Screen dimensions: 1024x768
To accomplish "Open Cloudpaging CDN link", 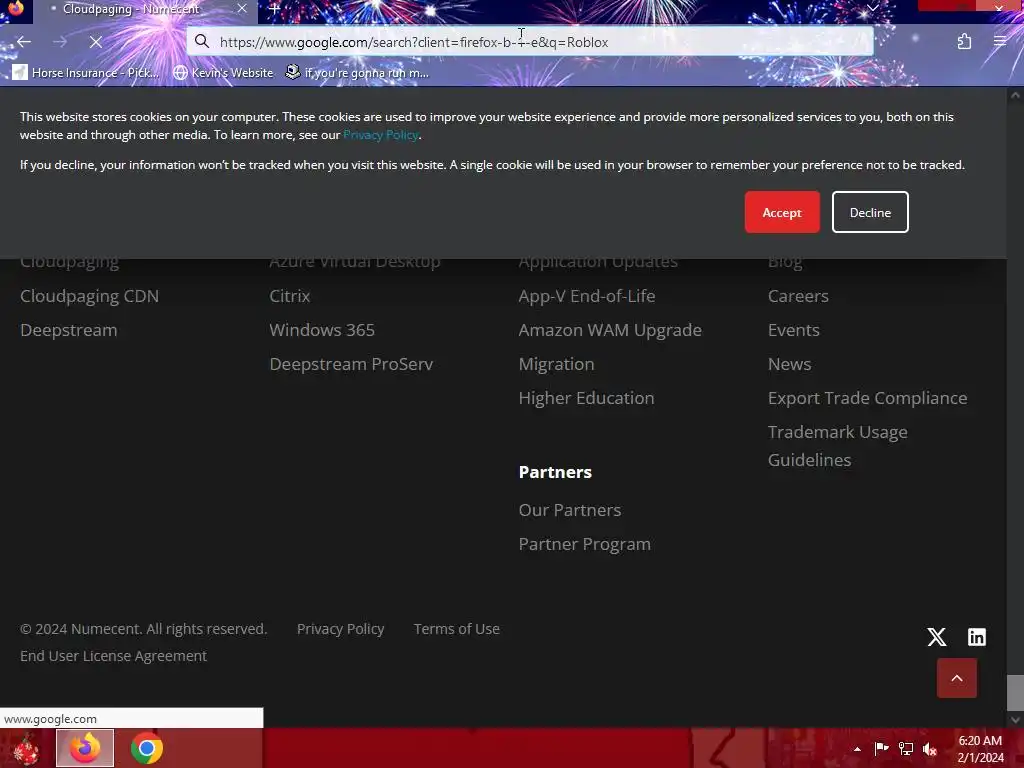I will coord(89,296).
